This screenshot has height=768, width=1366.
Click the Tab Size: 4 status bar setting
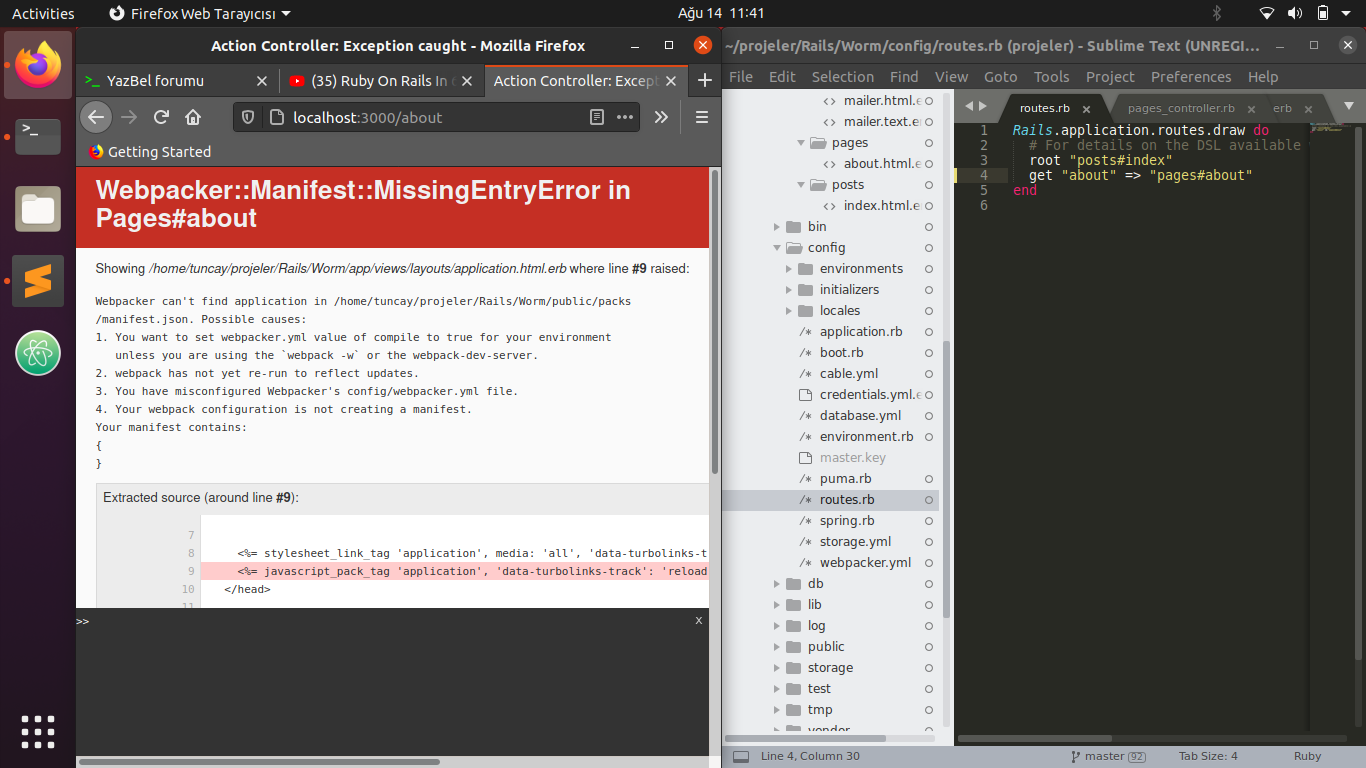[1207, 756]
